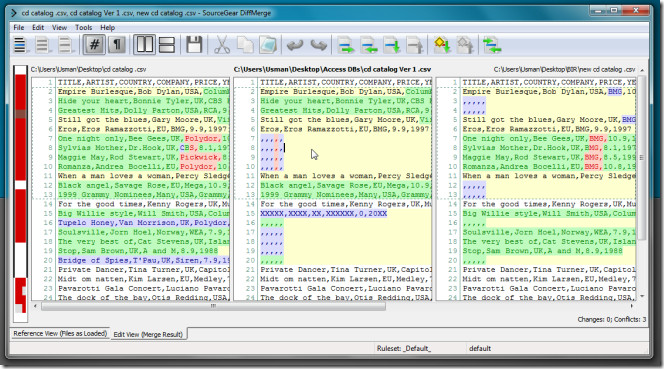Click 'Romanza,Andrea Bocelli' line in right pane
664x369 pixels.
[x=549, y=166]
